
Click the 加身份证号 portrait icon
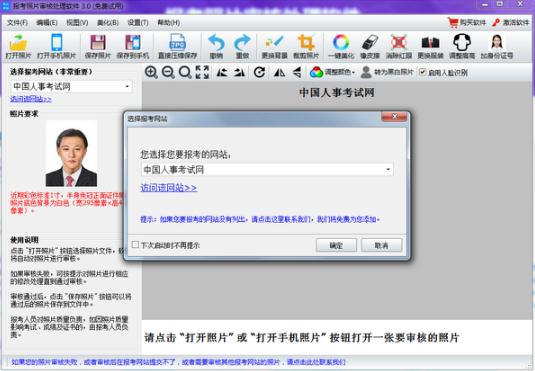pyautogui.click(x=497, y=42)
